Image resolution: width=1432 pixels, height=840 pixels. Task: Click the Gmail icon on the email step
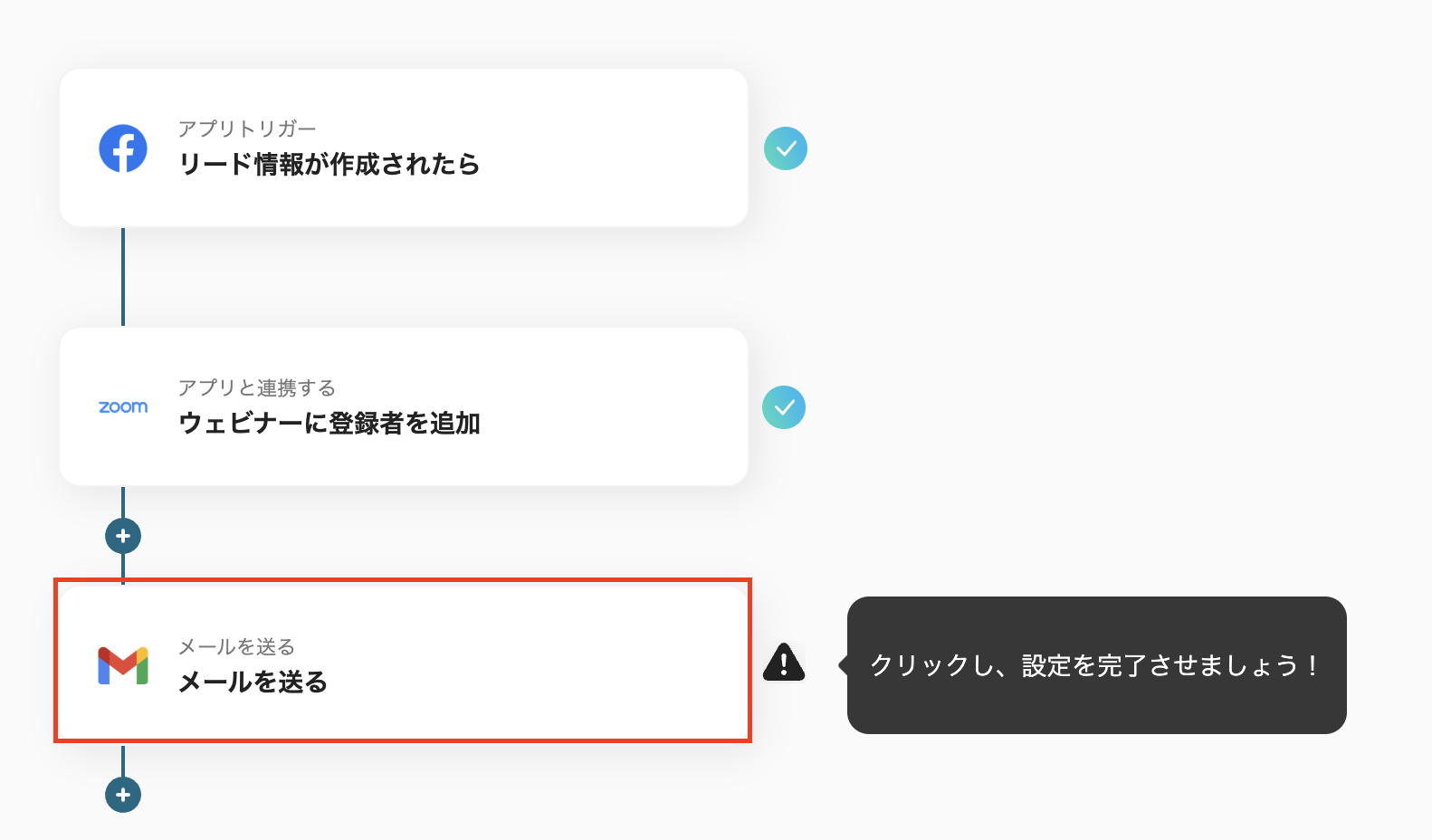pyautogui.click(x=124, y=666)
